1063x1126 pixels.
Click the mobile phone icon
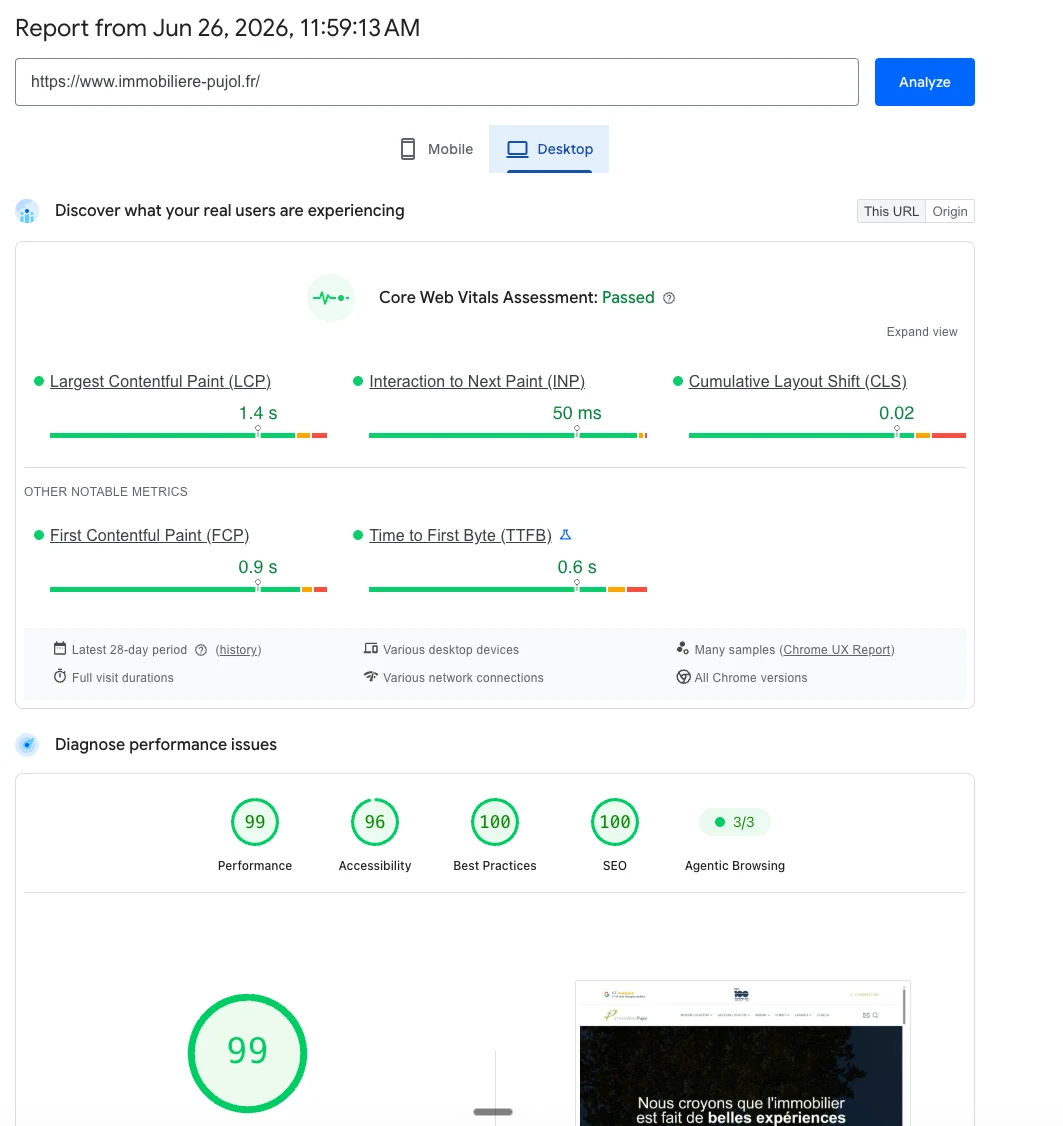[x=408, y=149]
